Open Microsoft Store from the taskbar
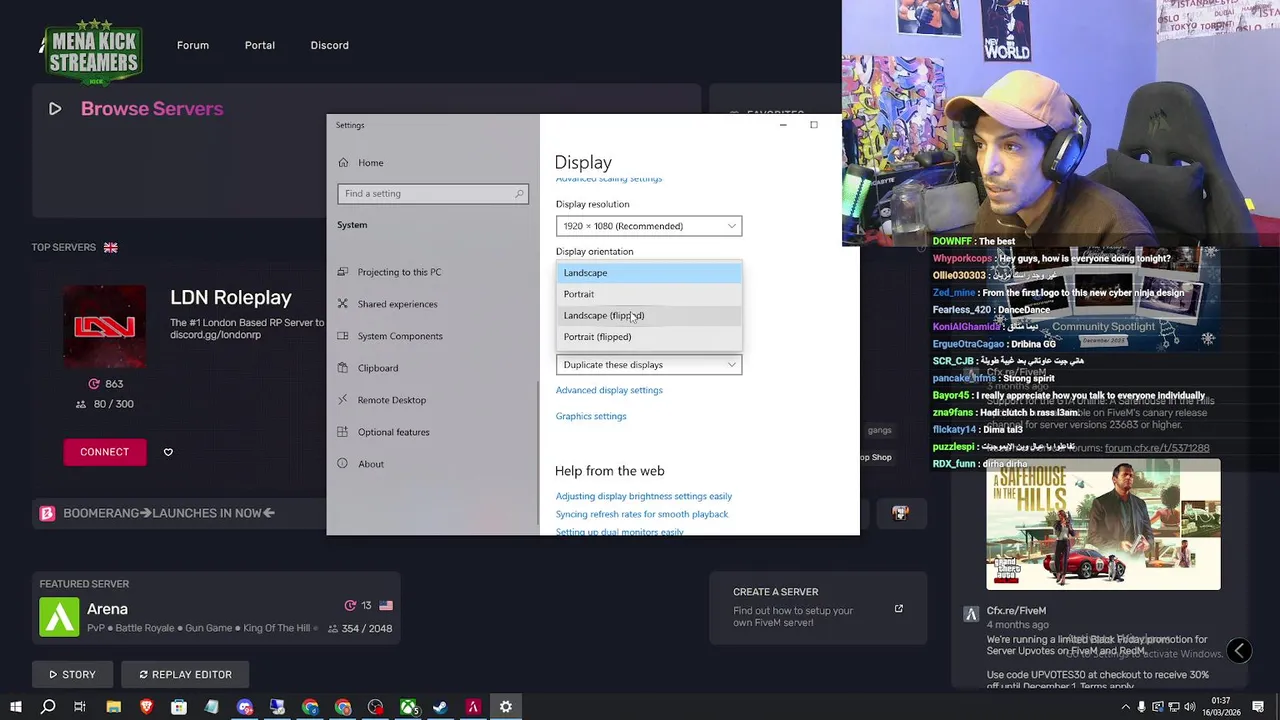 [x=179, y=707]
